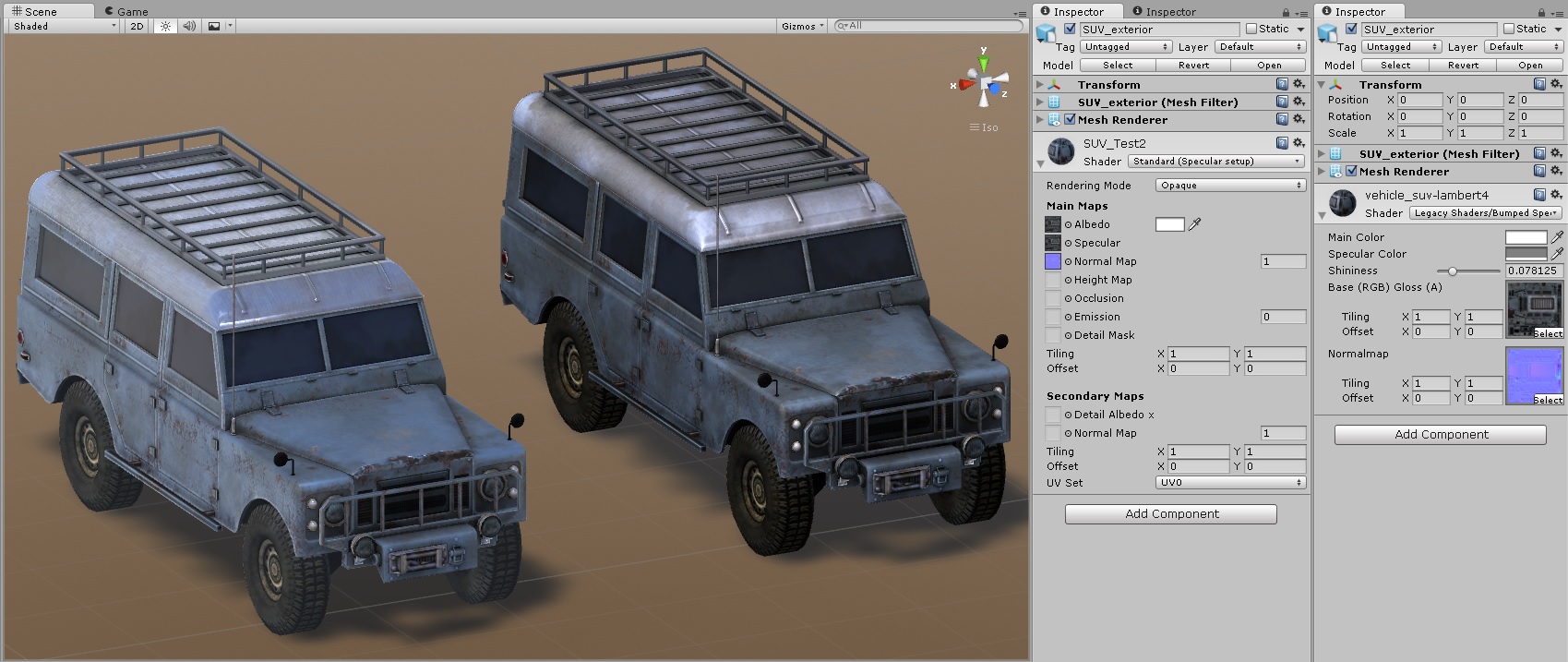
Task: Switch to the Game tab
Action: pos(126,11)
